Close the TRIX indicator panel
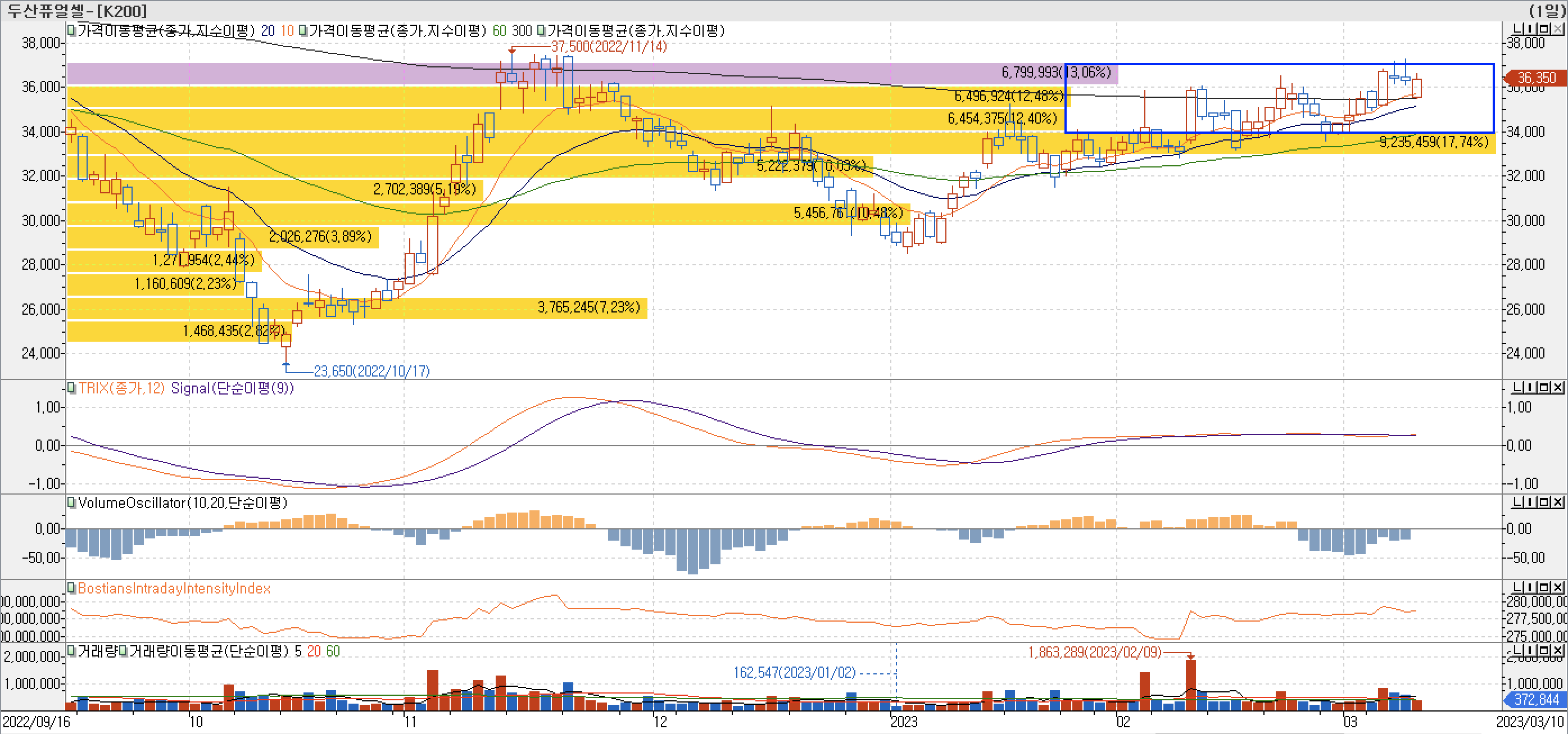The image size is (1568, 734). pyautogui.click(x=1558, y=387)
